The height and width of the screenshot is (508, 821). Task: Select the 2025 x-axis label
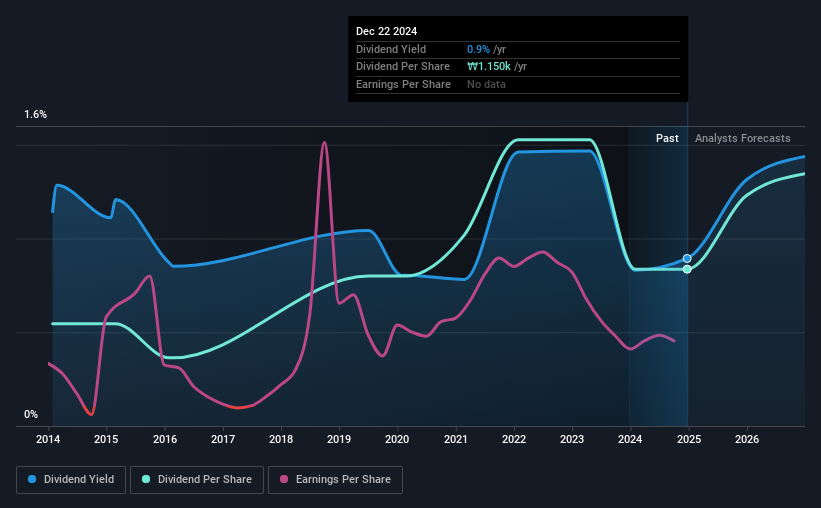tap(689, 439)
